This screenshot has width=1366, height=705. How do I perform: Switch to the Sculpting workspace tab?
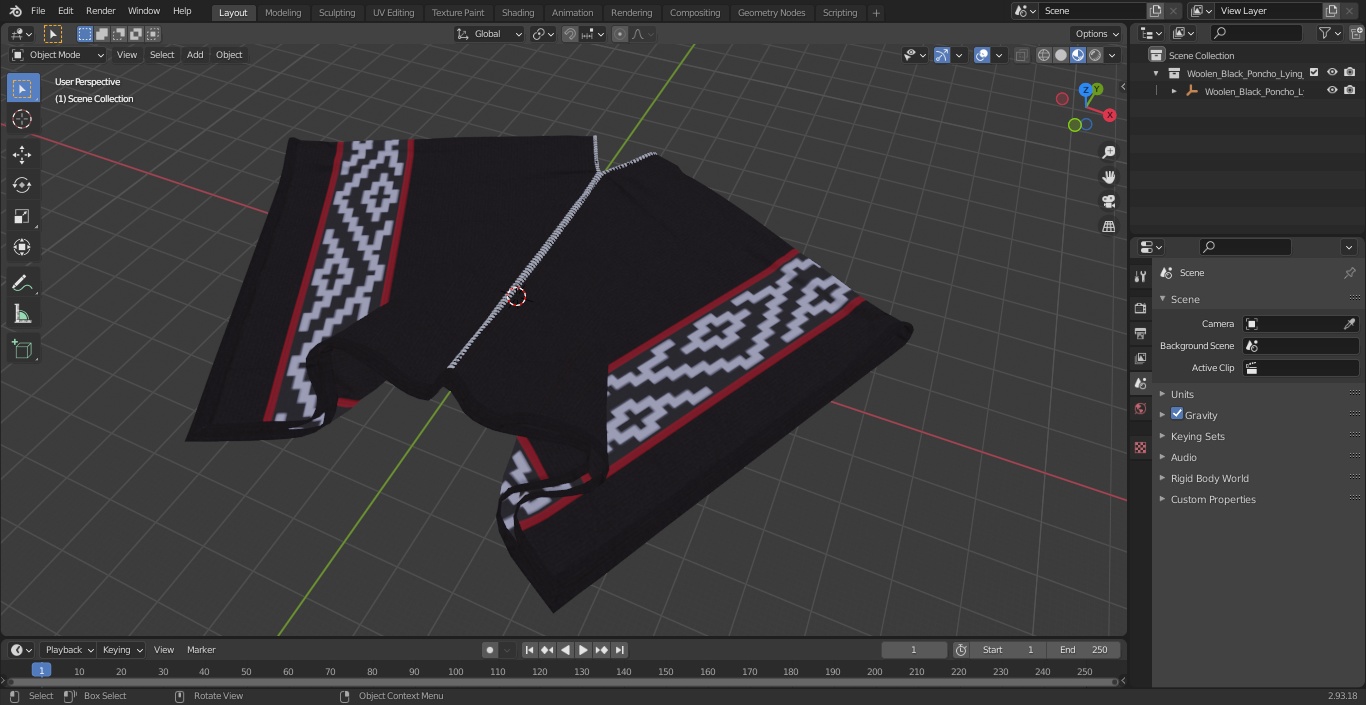click(x=337, y=12)
